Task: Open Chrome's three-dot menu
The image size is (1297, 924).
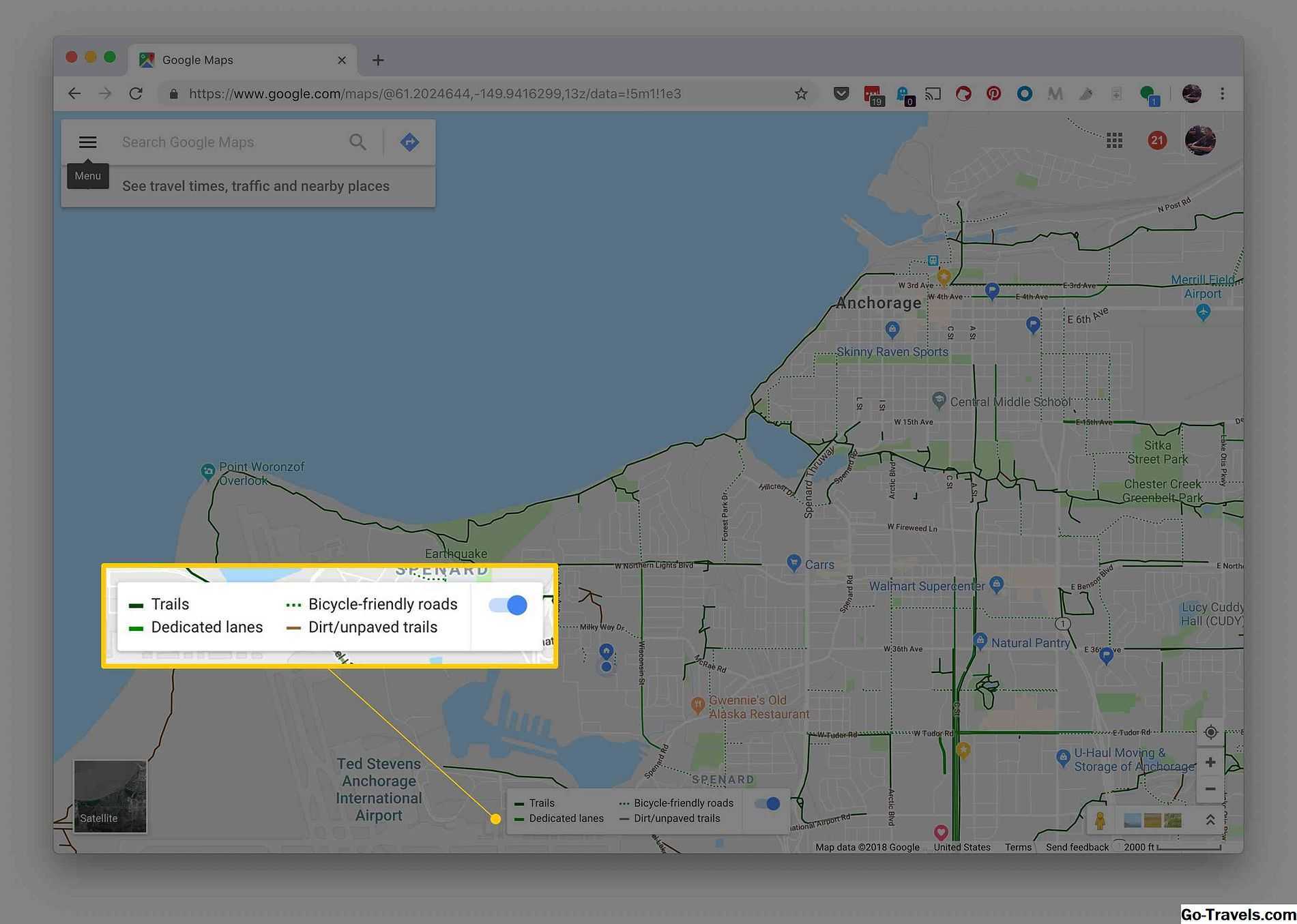Action: tap(1222, 93)
